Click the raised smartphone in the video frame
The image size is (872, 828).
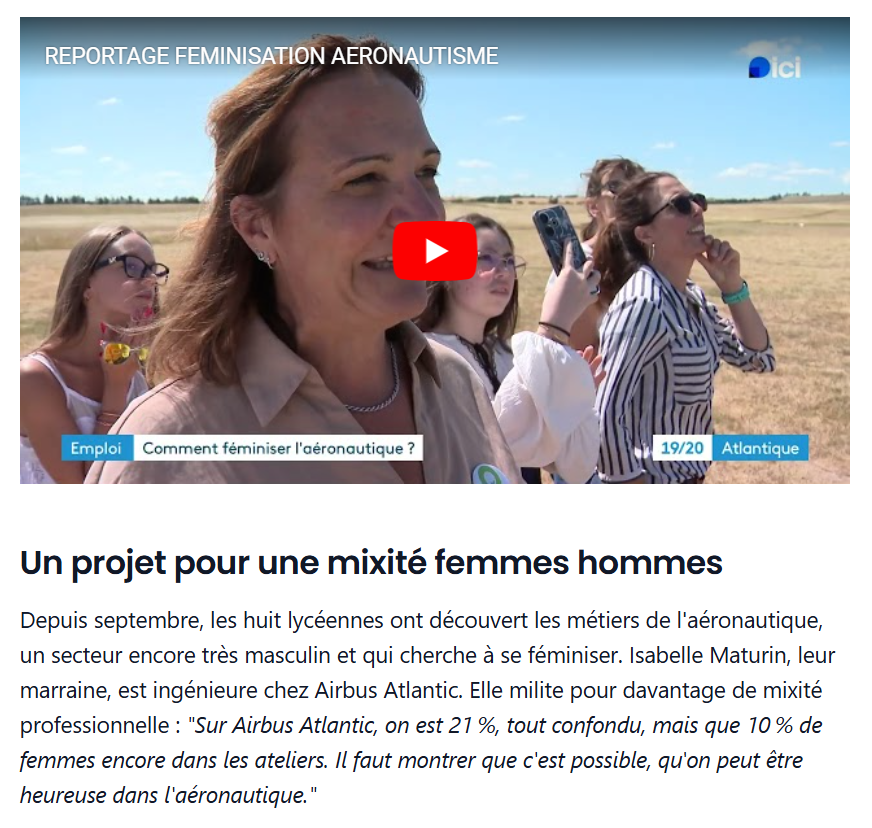click(x=561, y=240)
